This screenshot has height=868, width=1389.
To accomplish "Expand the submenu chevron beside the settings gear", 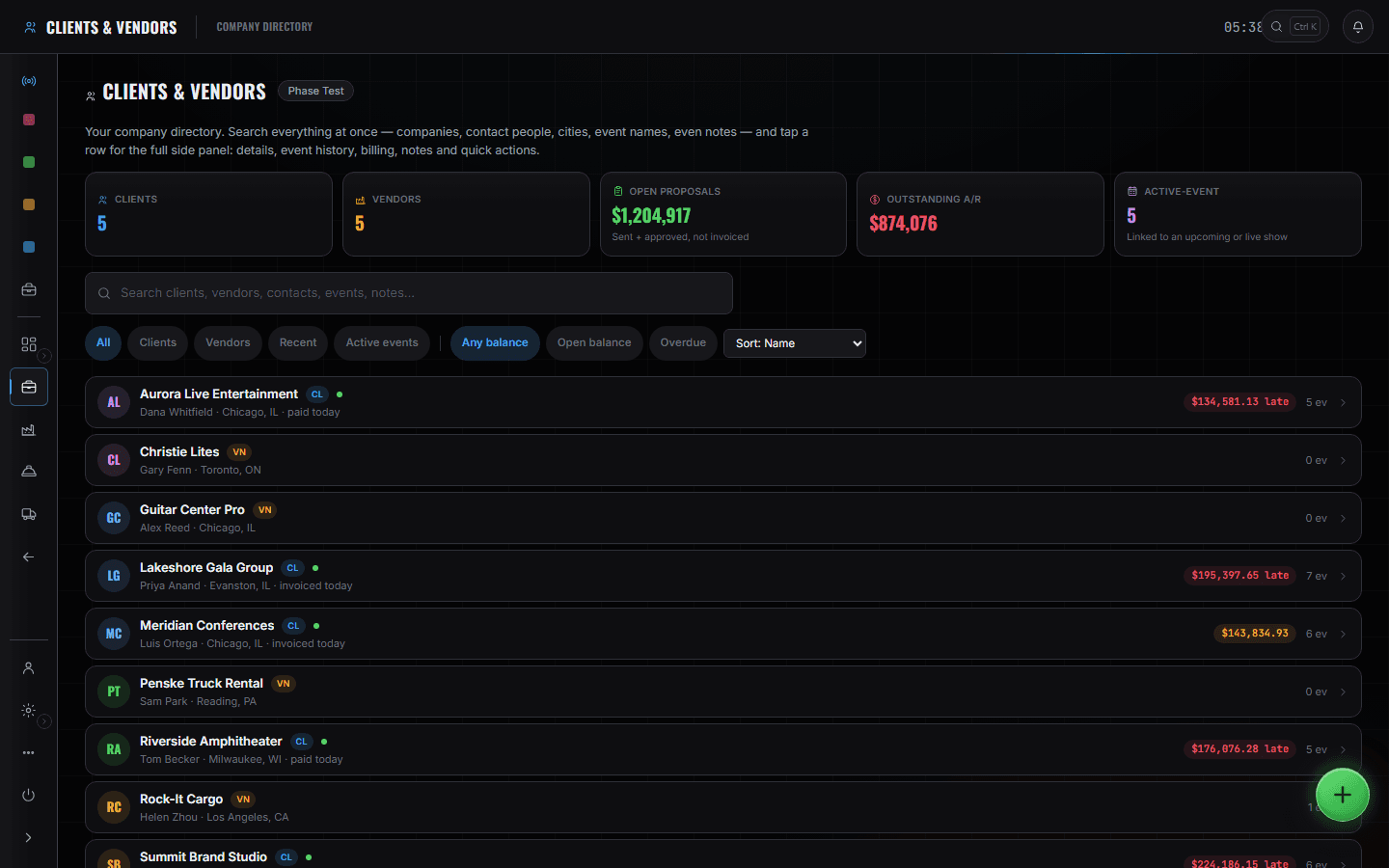I will (x=44, y=721).
